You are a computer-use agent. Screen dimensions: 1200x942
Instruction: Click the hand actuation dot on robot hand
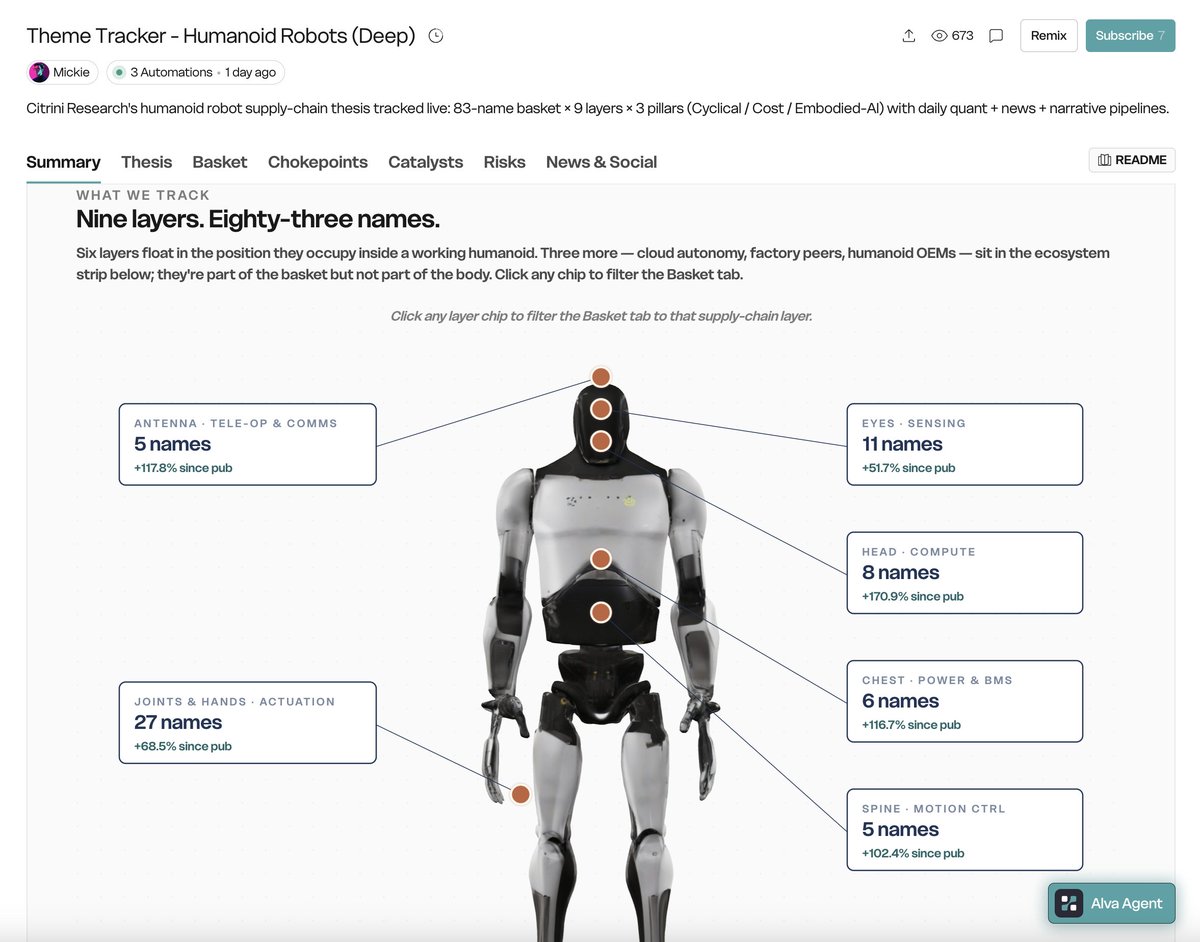tap(521, 795)
